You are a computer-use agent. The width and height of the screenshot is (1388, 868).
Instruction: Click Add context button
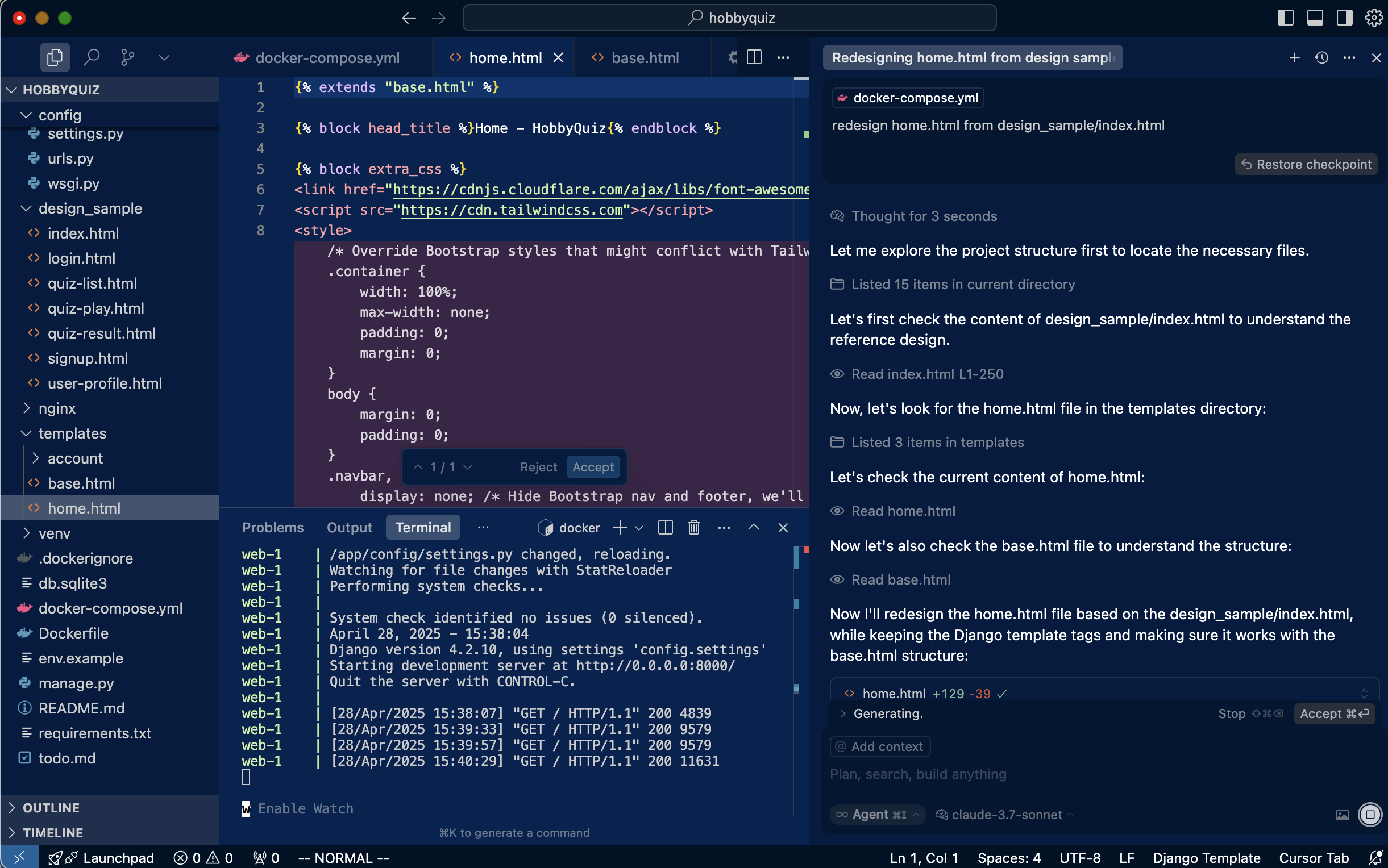click(880, 746)
